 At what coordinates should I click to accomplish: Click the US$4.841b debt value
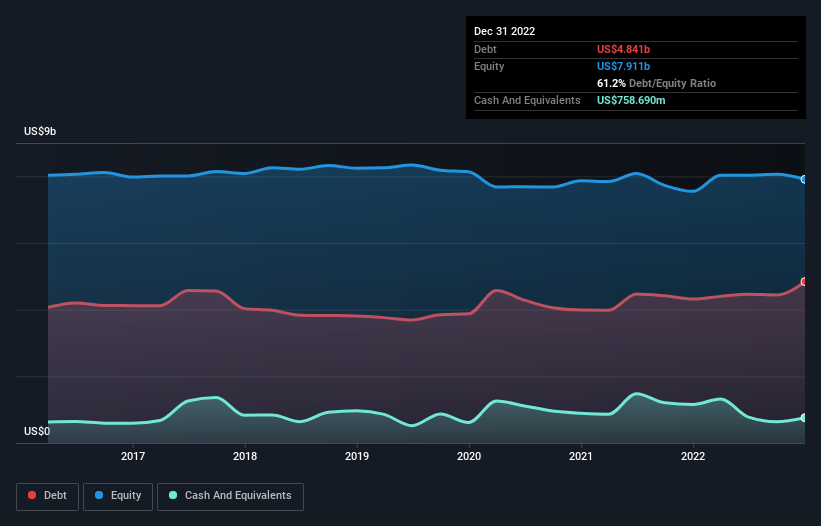tap(623, 49)
